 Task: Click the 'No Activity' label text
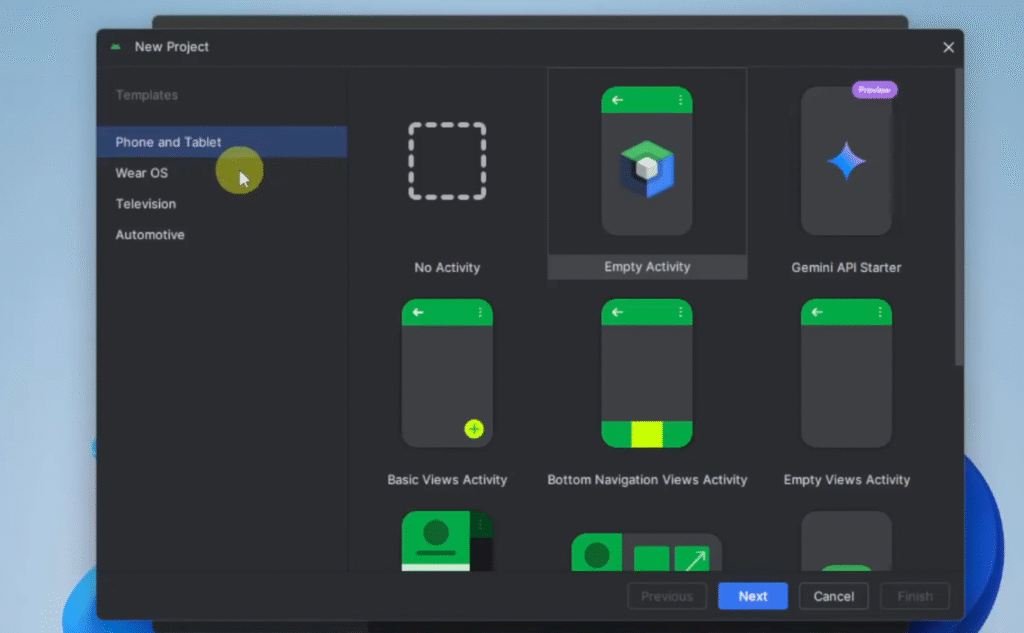pos(447,267)
